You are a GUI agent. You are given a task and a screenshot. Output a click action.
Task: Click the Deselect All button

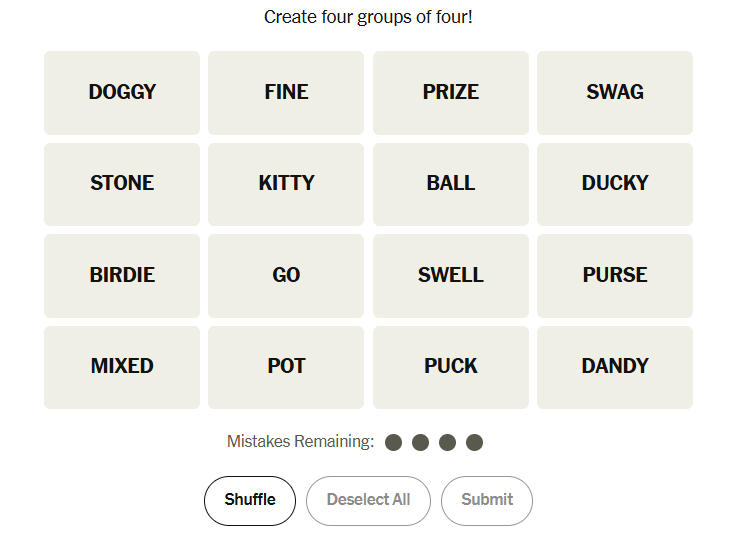pos(368,500)
